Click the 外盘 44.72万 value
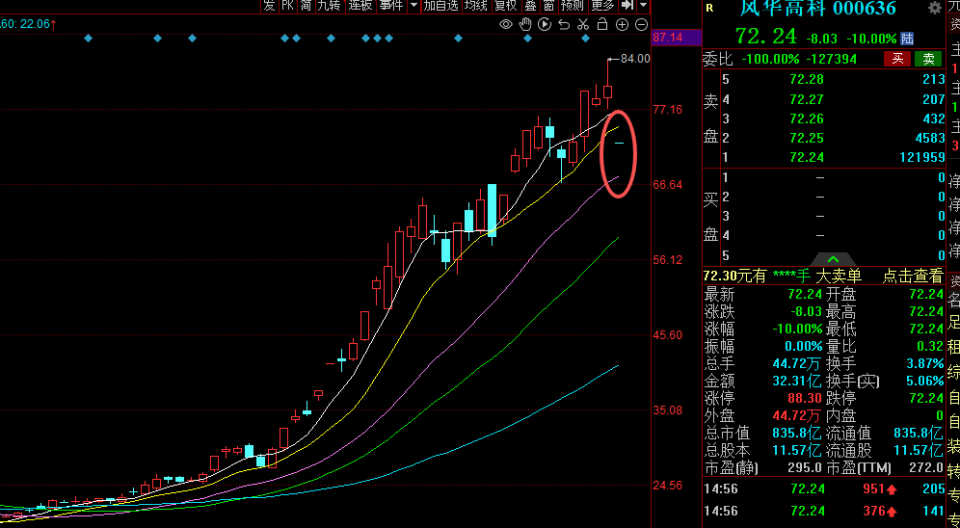Image resolution: width=960 pixels, height=528 pixels. [x=797, y=416]
